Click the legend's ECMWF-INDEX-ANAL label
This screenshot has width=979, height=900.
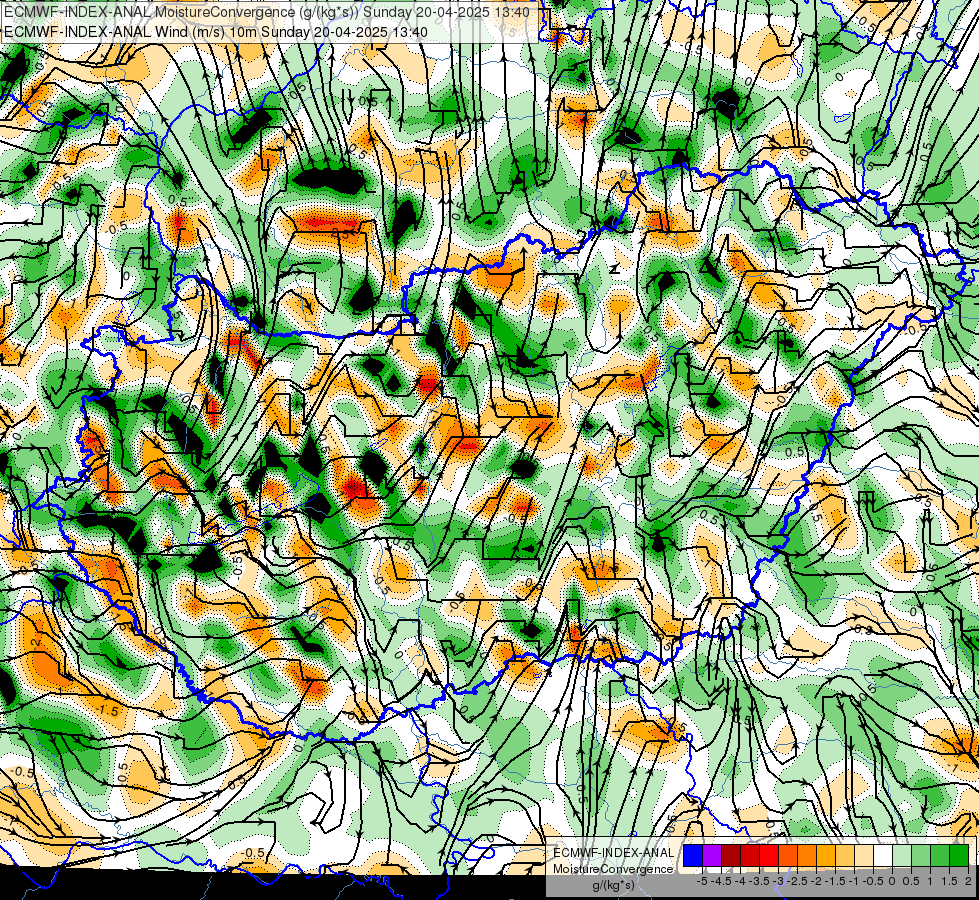pyautogui.click(x=613, y=853)
